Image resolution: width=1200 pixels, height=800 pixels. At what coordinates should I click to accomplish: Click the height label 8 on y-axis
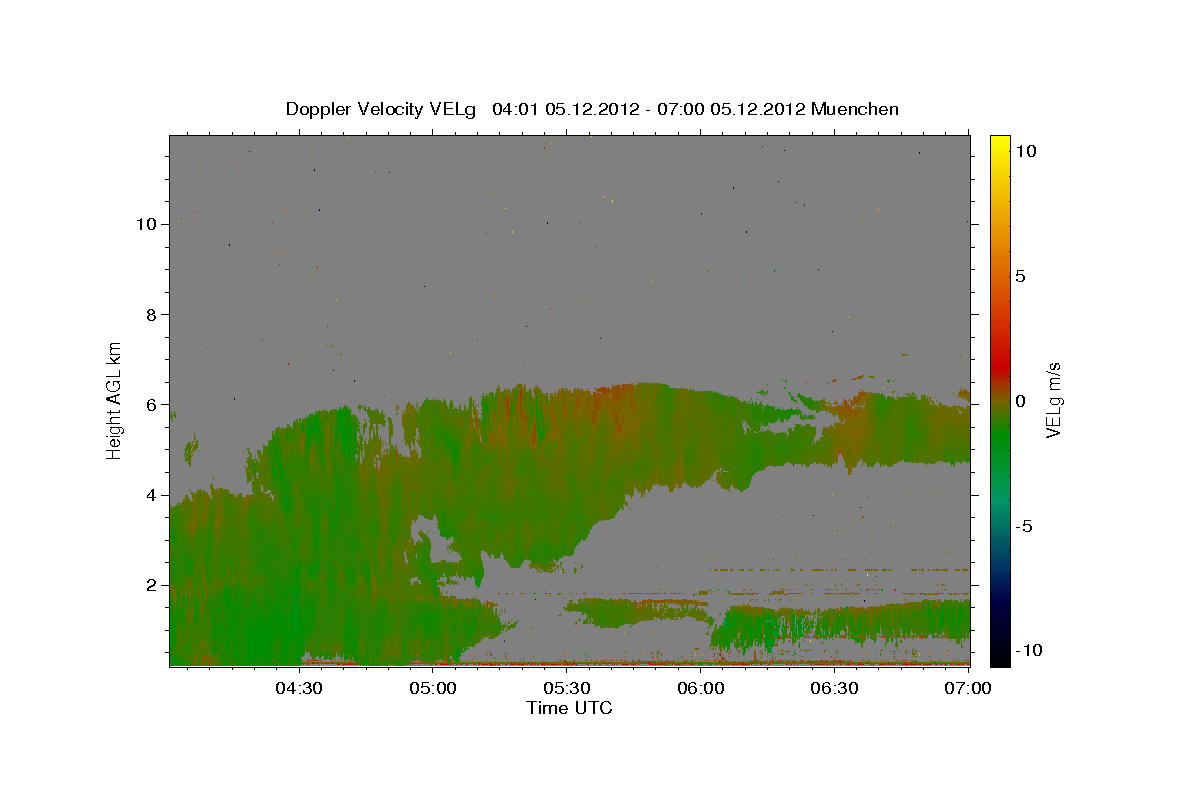[150, 314]
